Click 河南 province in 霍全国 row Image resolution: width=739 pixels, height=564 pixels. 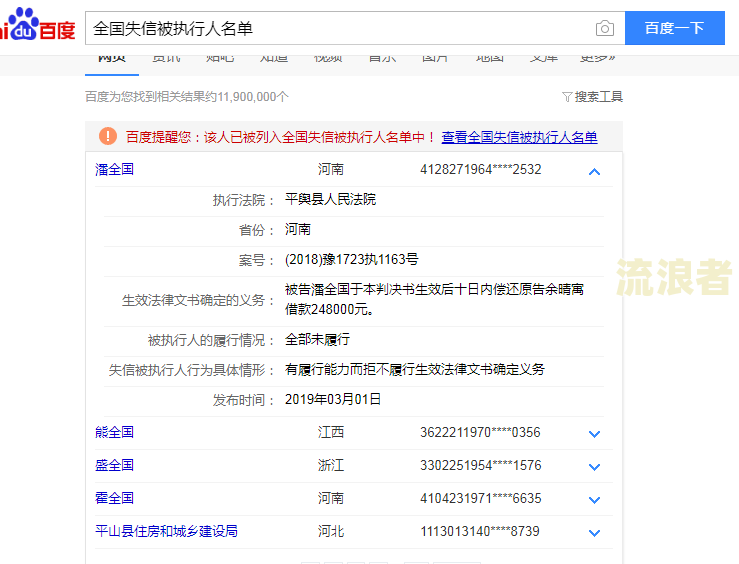point(331,498)
